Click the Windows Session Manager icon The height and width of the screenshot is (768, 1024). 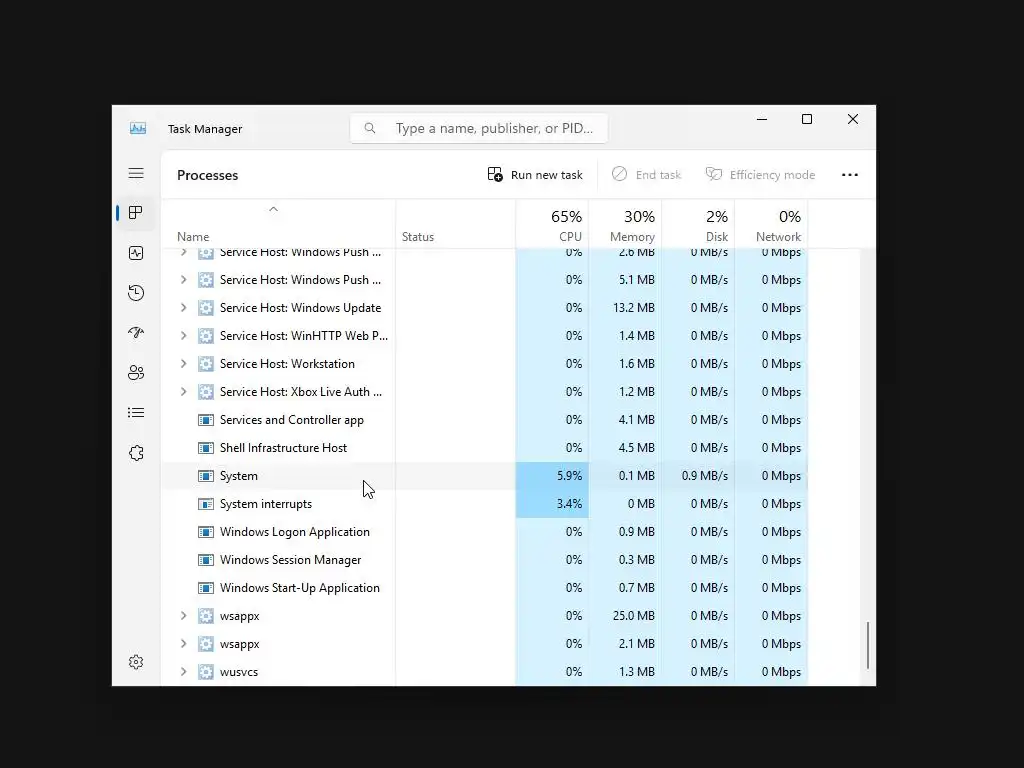tap(206, 560)
